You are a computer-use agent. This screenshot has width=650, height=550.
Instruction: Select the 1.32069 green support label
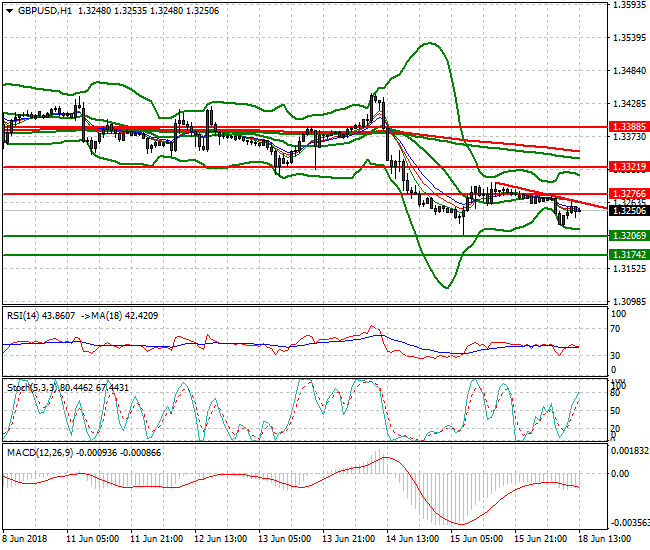point(628,235)
